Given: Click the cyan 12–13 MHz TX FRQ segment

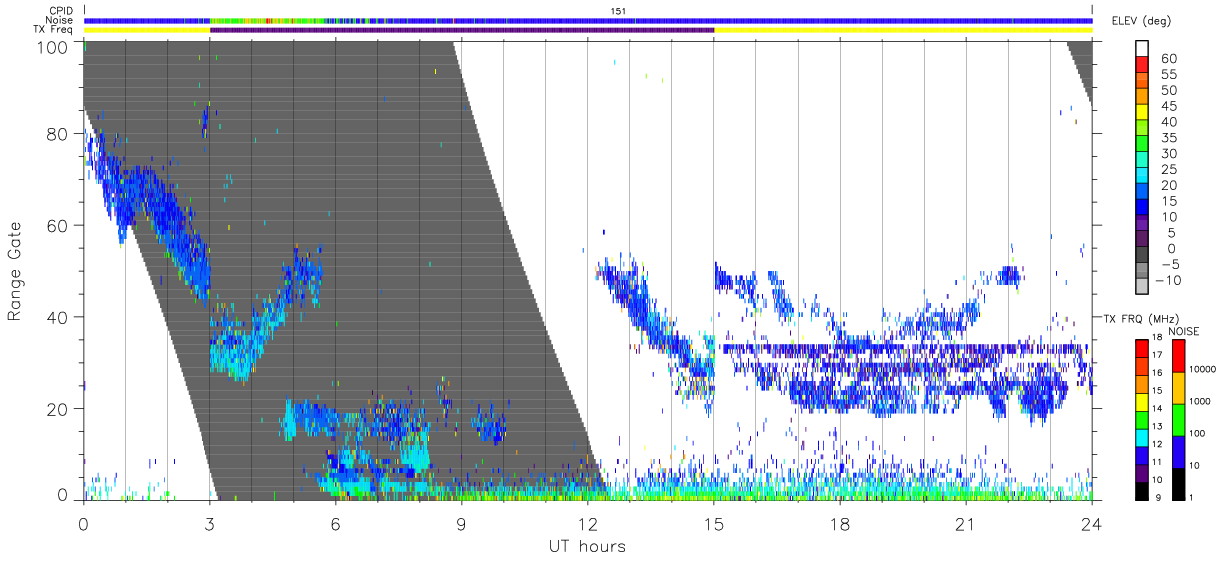Looking at the screenshot, I should [x=1142, y=437].
